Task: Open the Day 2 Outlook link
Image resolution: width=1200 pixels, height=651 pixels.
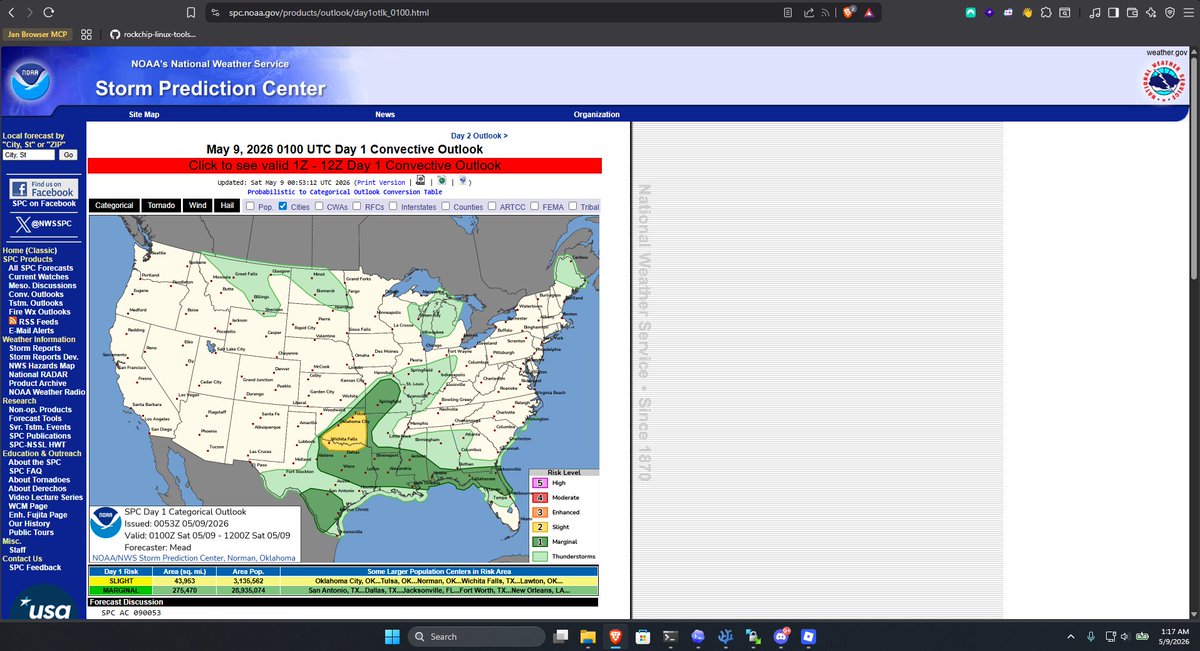Action: coord(479,135)
